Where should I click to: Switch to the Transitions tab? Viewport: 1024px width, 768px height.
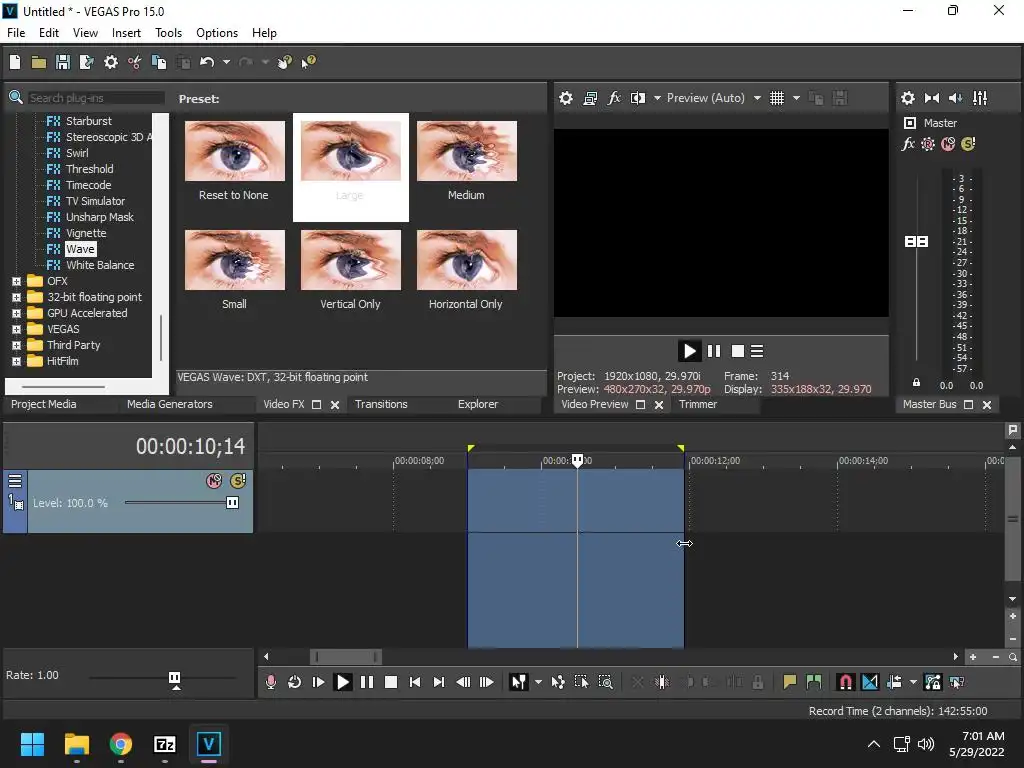click(x=381, y=404)
